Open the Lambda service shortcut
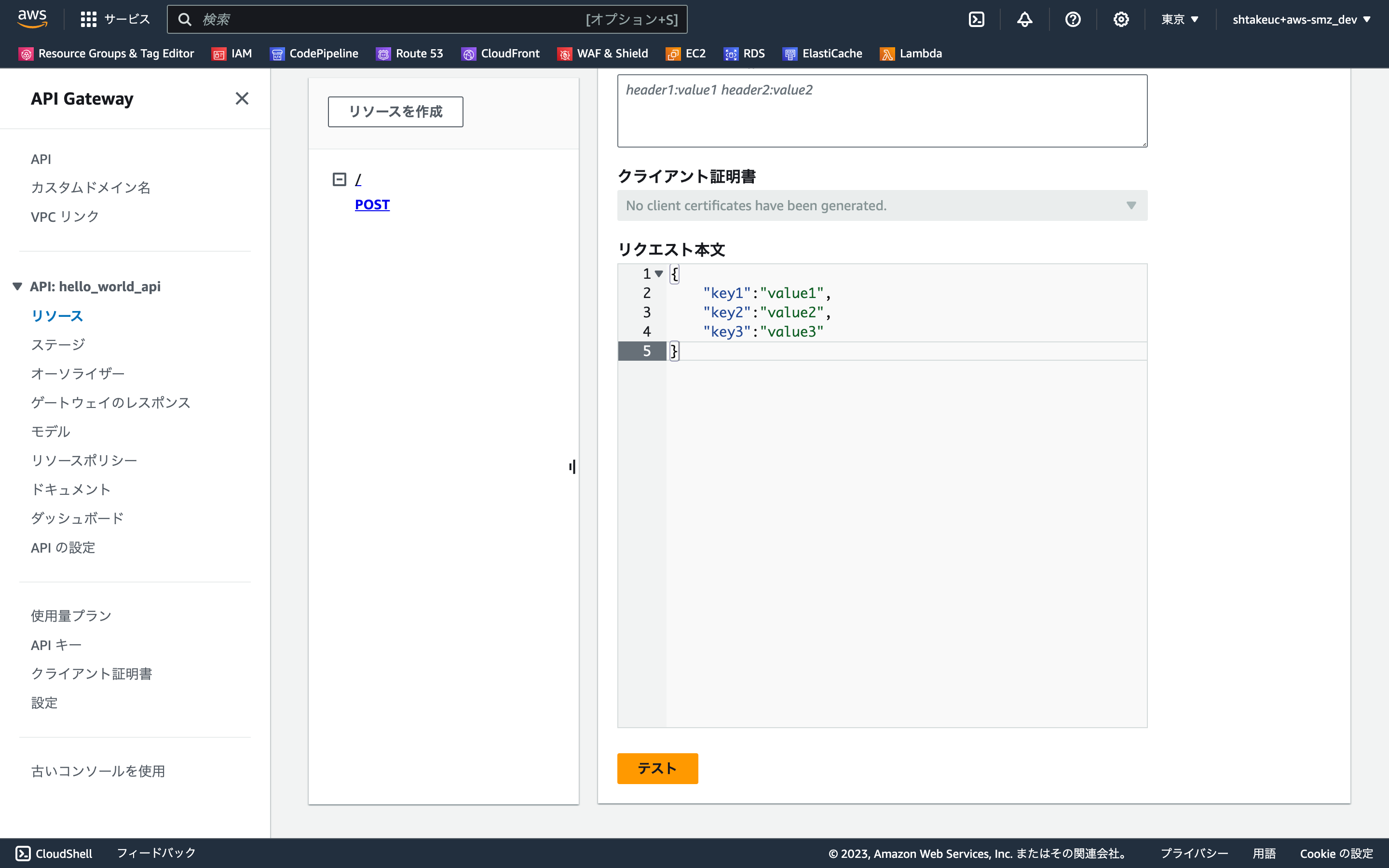Viewport: 1389px width, 868px height. [x=911, y=54]
